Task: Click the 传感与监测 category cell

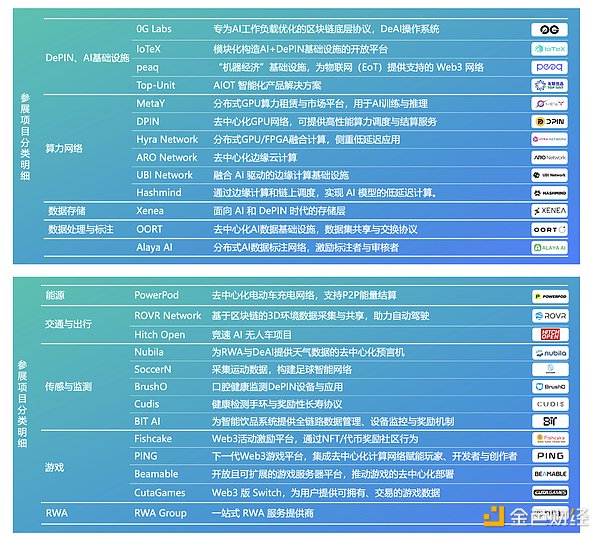Action: click(69, 387)
